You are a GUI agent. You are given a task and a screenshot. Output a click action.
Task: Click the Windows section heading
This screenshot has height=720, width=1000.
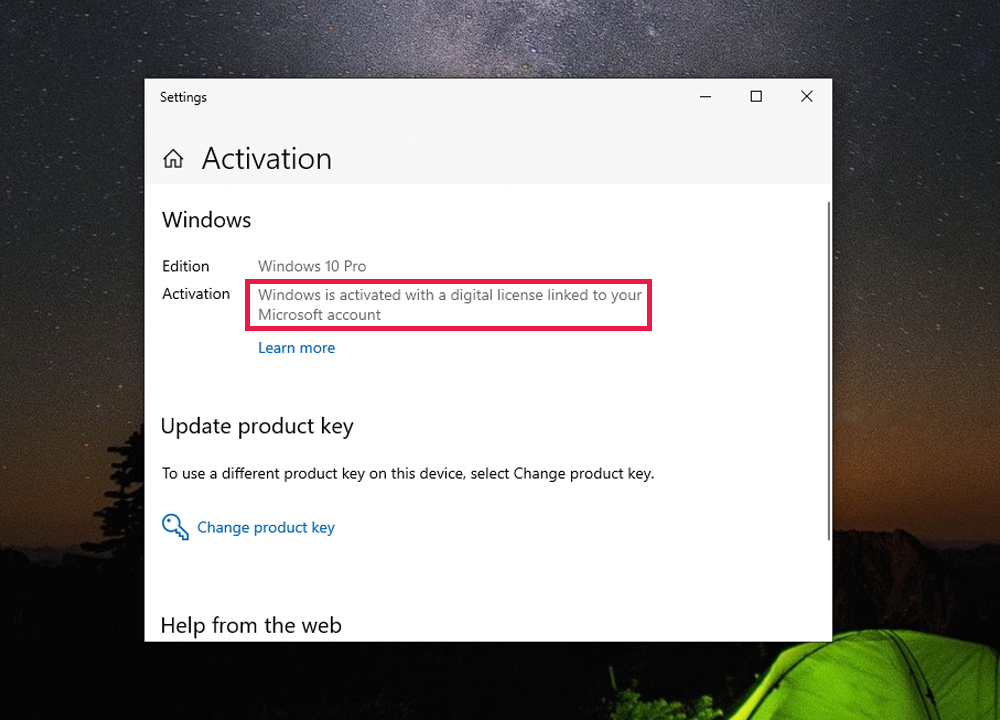207,220
